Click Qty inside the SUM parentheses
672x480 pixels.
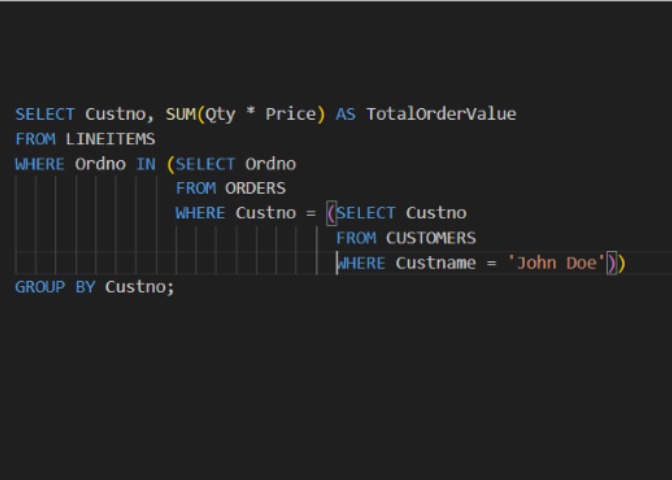click(x=220, y=115)
